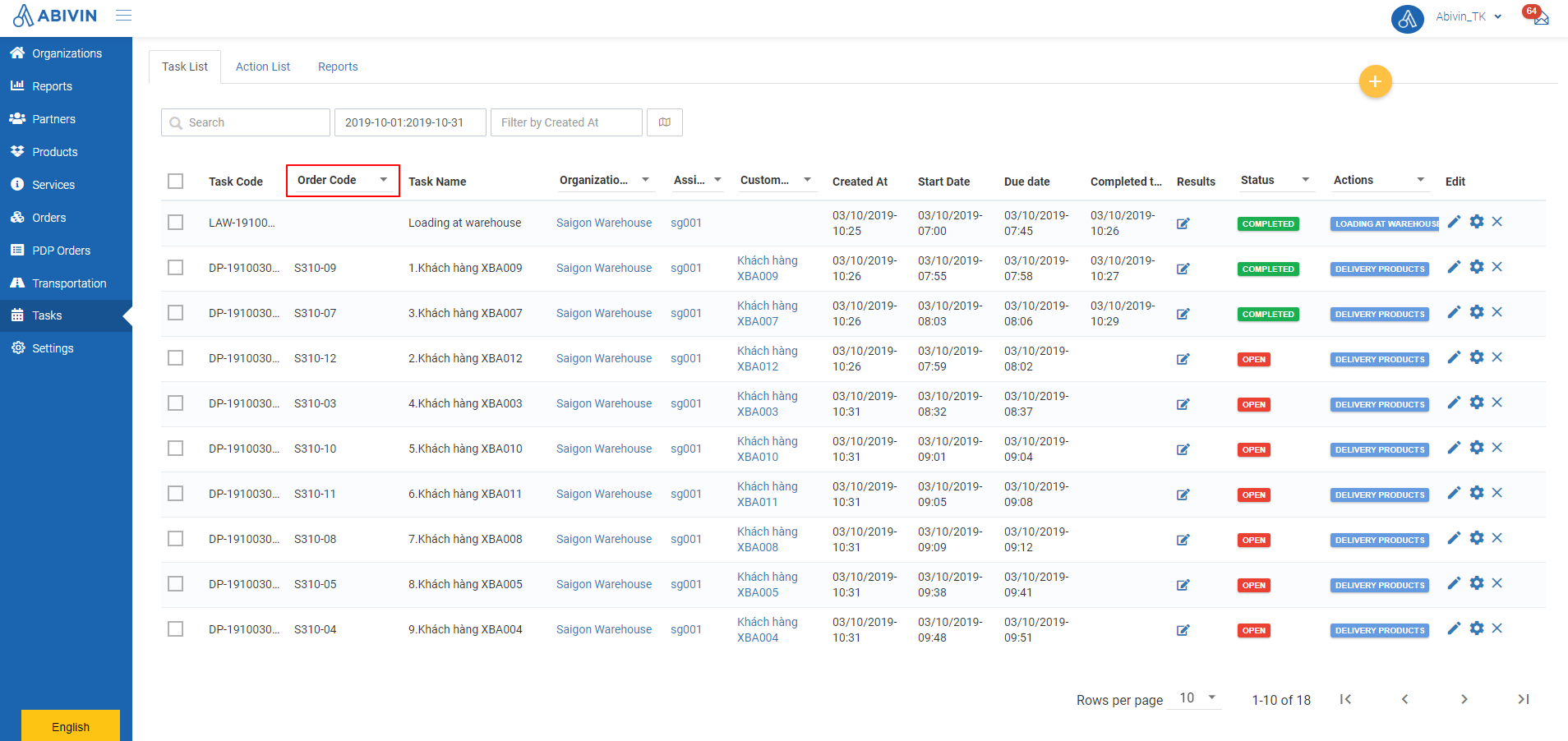The width and height of the screenshot is (1568, 741).
Task: Open the Order Code column dropdown
Action: coord(343,180)
